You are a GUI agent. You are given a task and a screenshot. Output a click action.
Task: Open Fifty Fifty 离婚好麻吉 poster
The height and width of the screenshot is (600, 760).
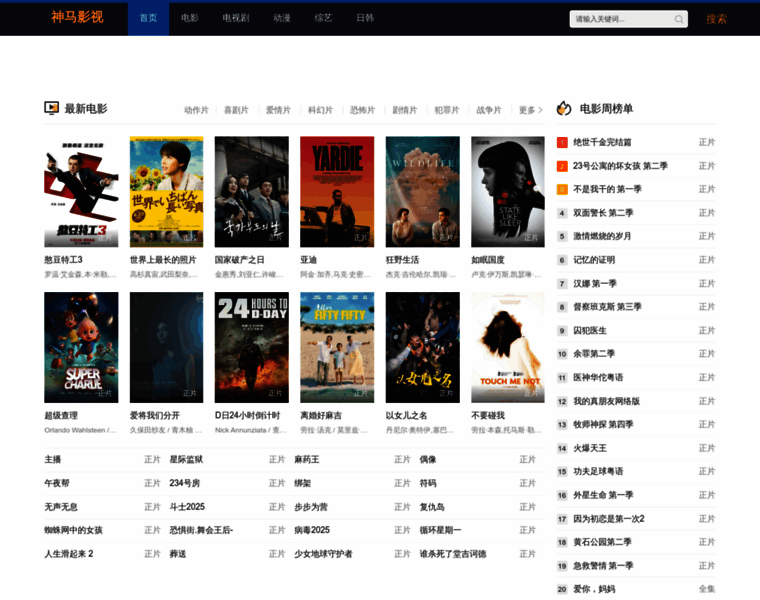[337, 347]
